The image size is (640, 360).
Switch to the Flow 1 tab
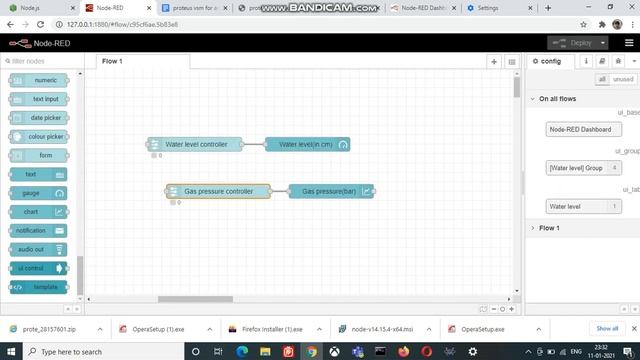pos(143,61)
